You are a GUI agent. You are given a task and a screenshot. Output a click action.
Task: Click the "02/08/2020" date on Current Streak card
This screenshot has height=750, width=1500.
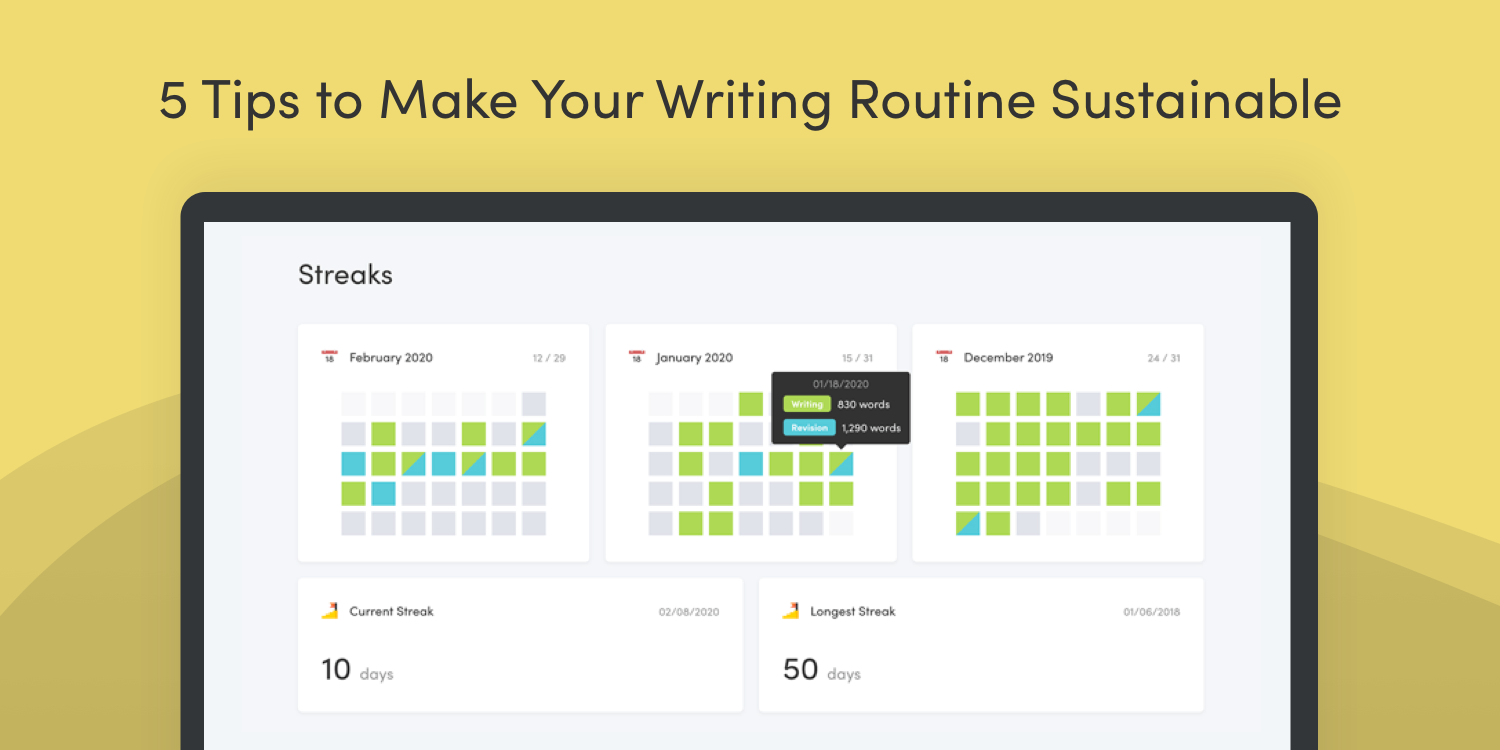click(x=688, y=612)
